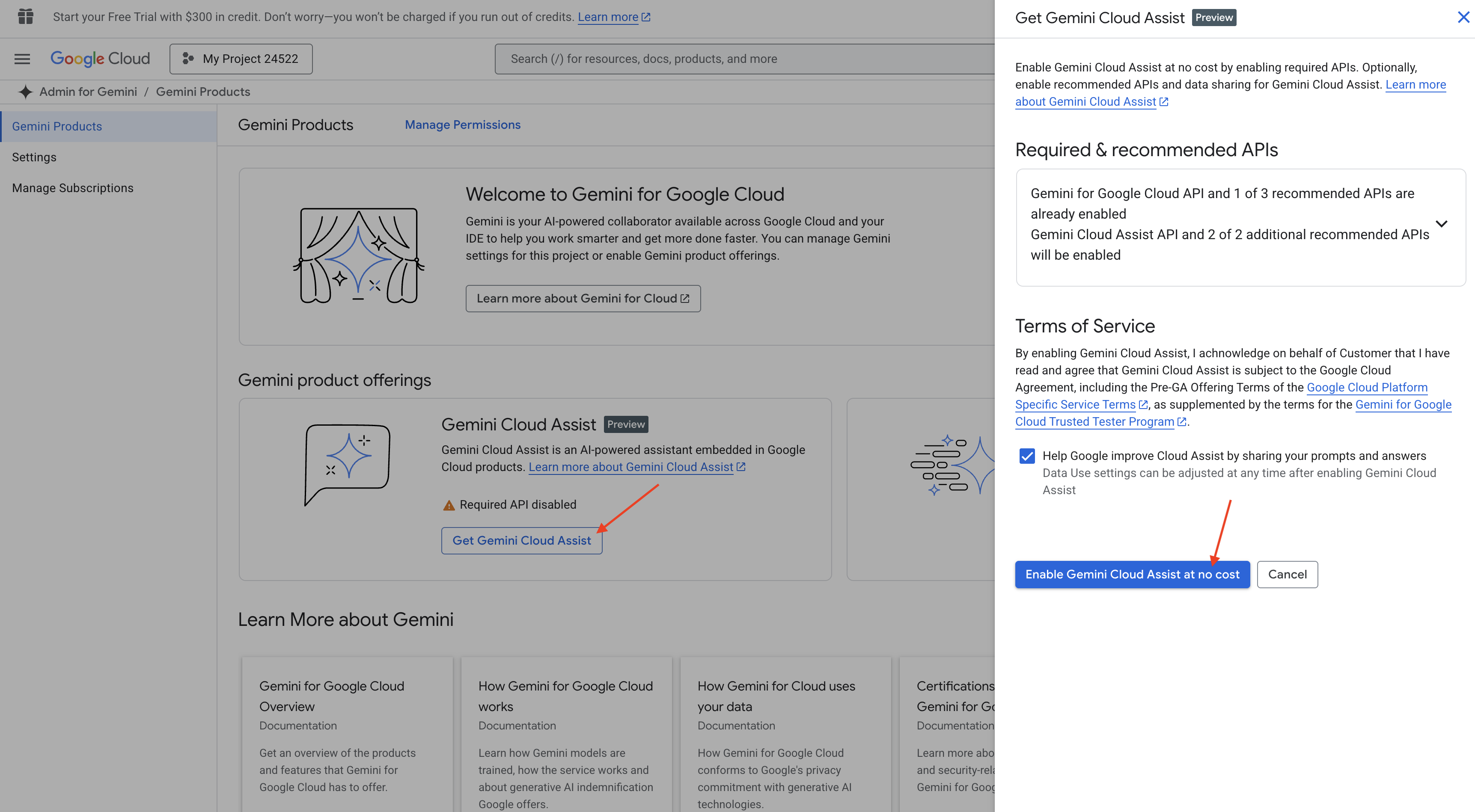Click the Google Cloud logo

tap(100, 59)
